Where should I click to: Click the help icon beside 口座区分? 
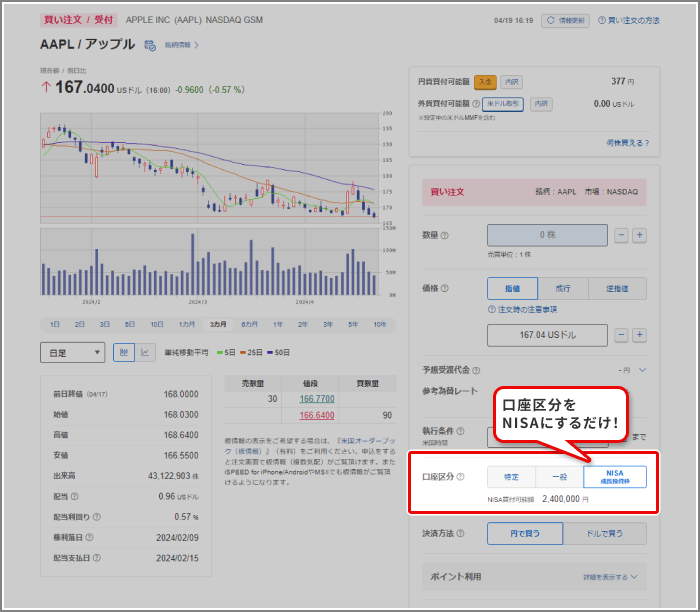460,477
